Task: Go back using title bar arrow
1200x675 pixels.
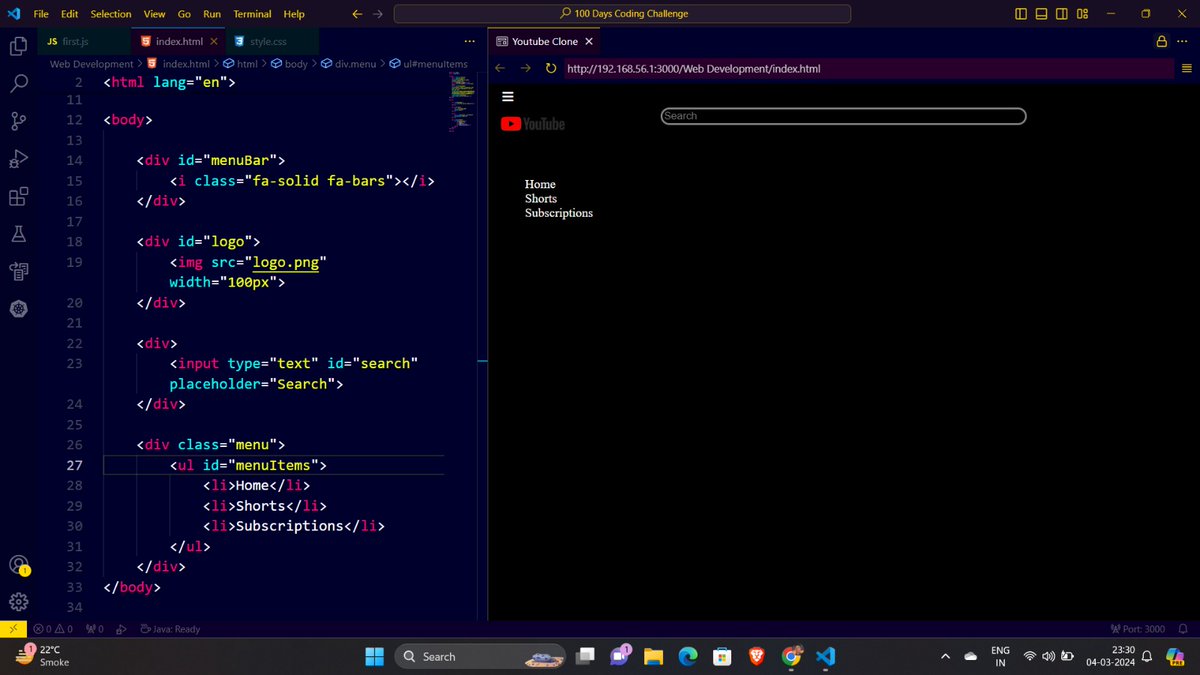Action: pyautogui.click(x=358, y=14)
